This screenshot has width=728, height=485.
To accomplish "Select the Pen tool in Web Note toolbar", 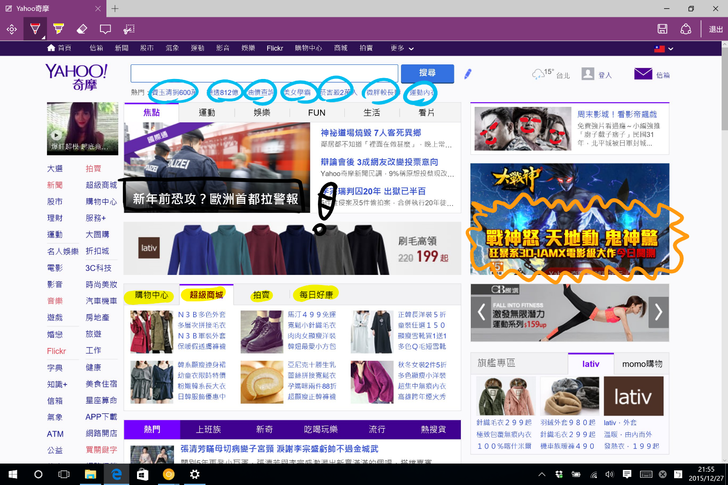I will click(x=35, y=29).
